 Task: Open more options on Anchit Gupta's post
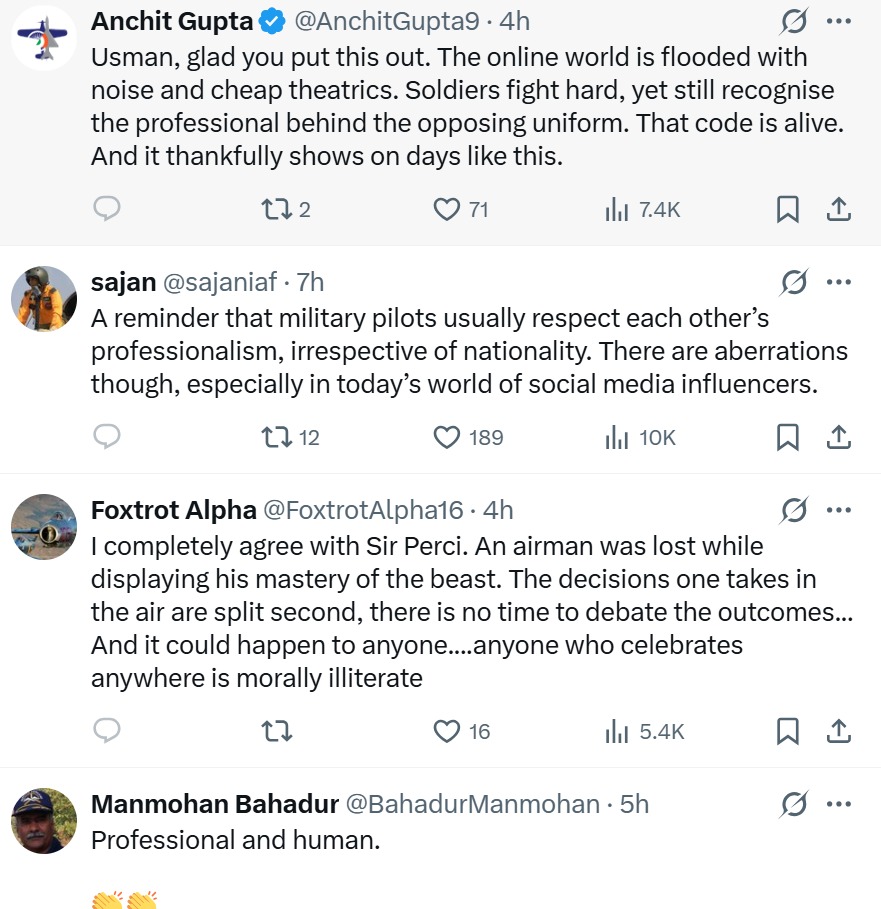click(x=839, y=21)
